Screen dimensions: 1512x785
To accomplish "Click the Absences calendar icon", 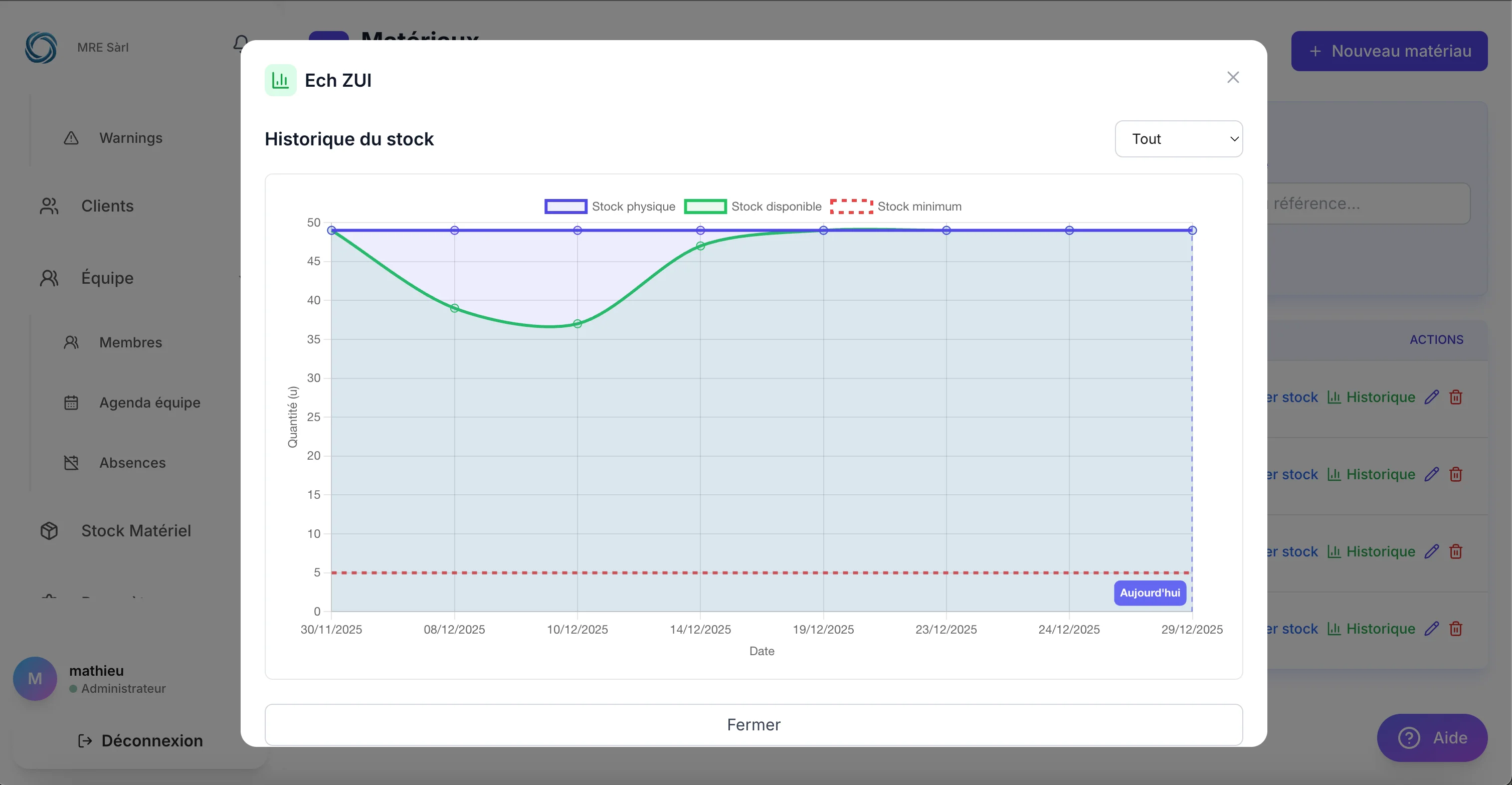I will 71,463.
